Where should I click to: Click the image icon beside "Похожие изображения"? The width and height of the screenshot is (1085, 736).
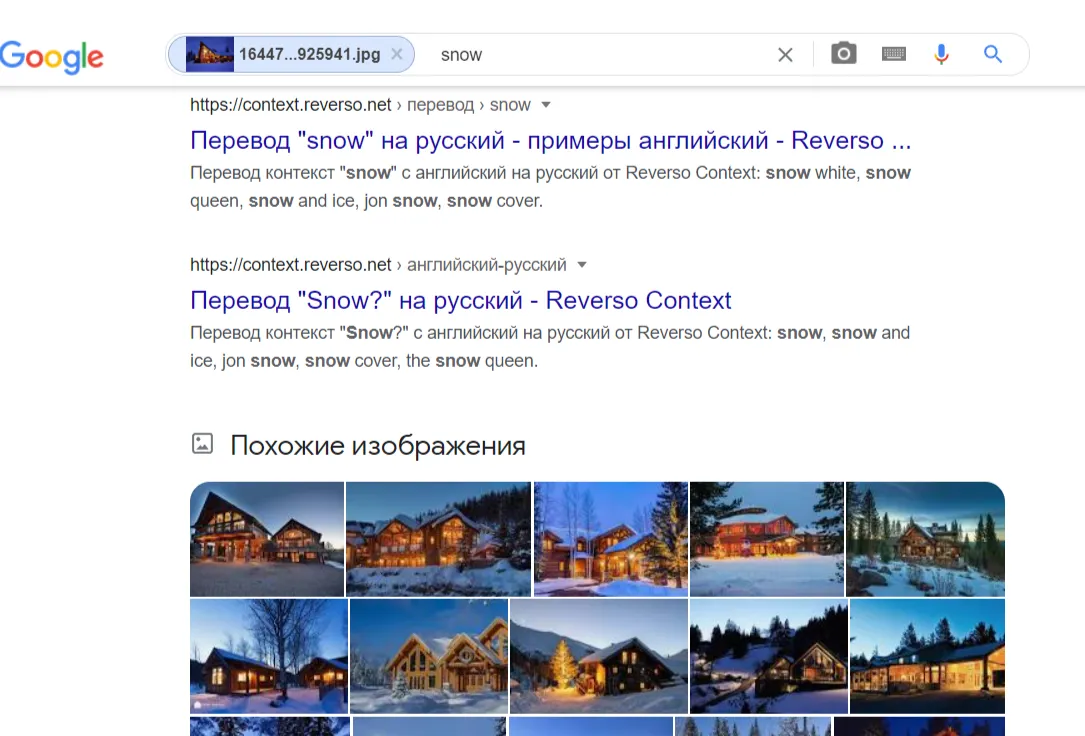pyautogui.click(x=202, y=443)
